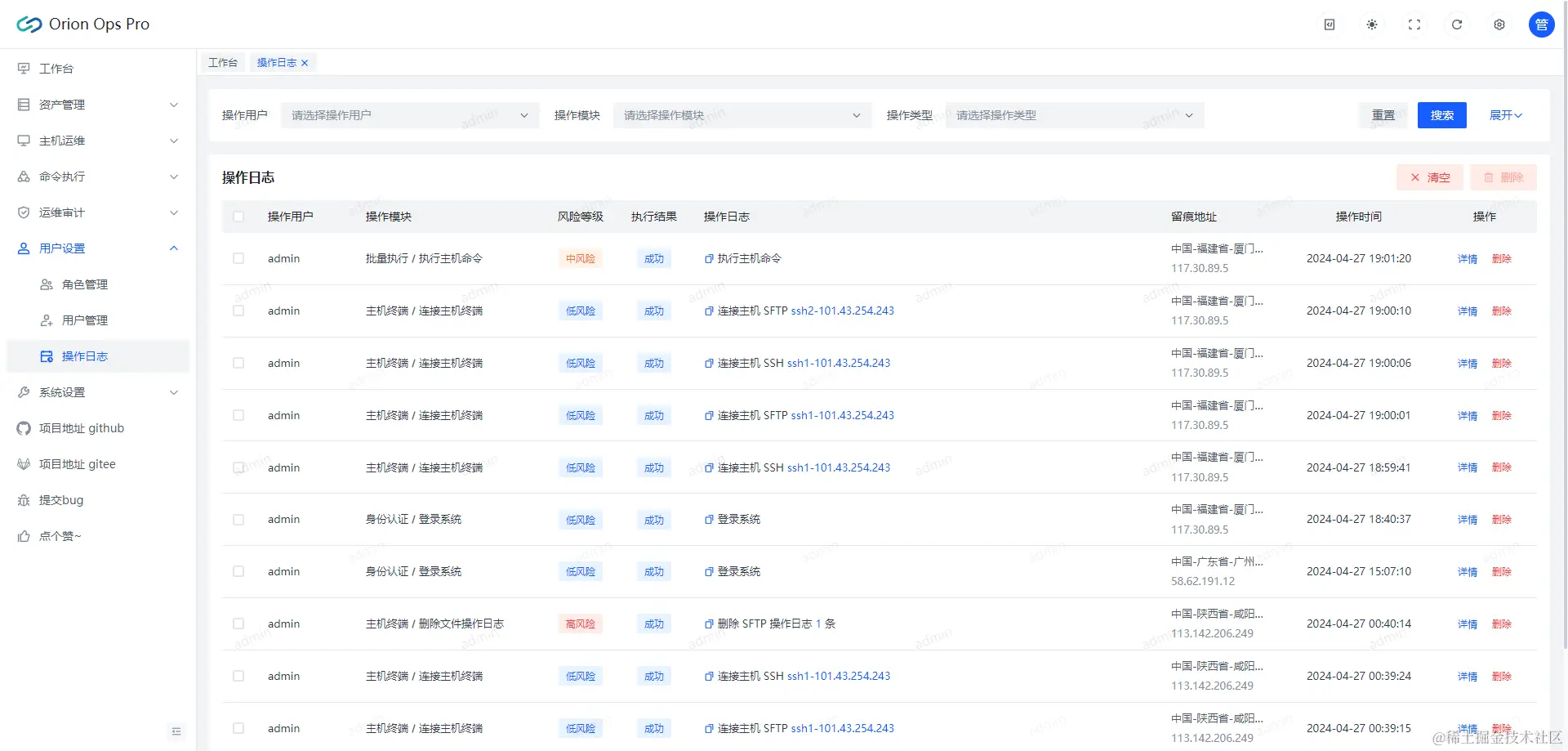
Task: Check the row with time 00:39:24
Action: pos(238,676)
